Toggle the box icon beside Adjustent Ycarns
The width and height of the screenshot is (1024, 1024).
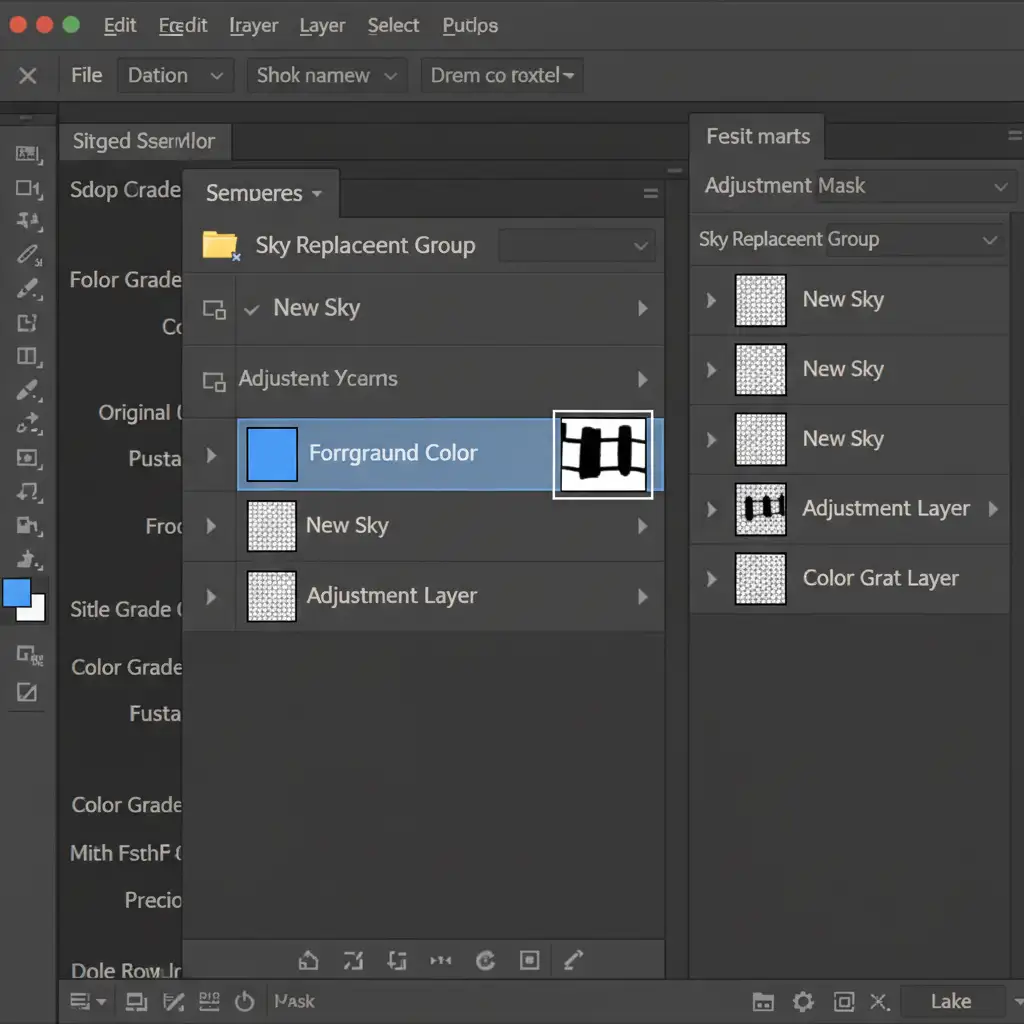pos(213,380)
